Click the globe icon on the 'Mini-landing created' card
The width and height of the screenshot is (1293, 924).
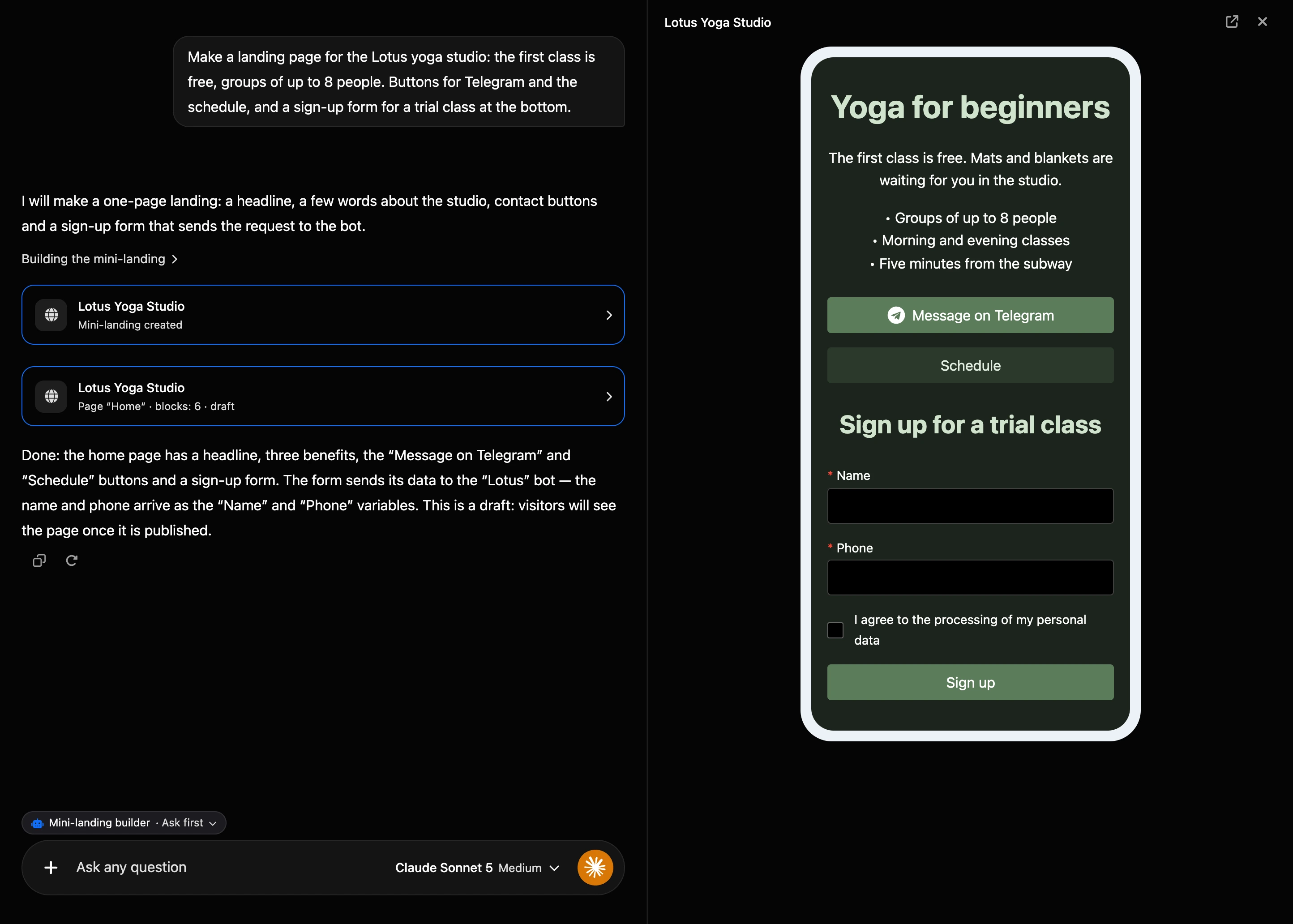[x=51, y=315]
